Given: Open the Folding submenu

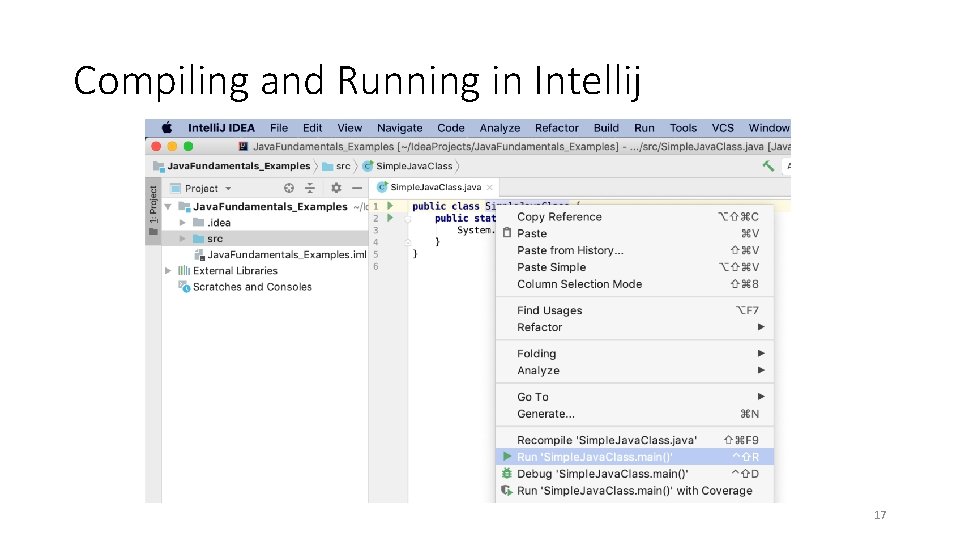Looking at the screenshot, I should click(634, 353).
